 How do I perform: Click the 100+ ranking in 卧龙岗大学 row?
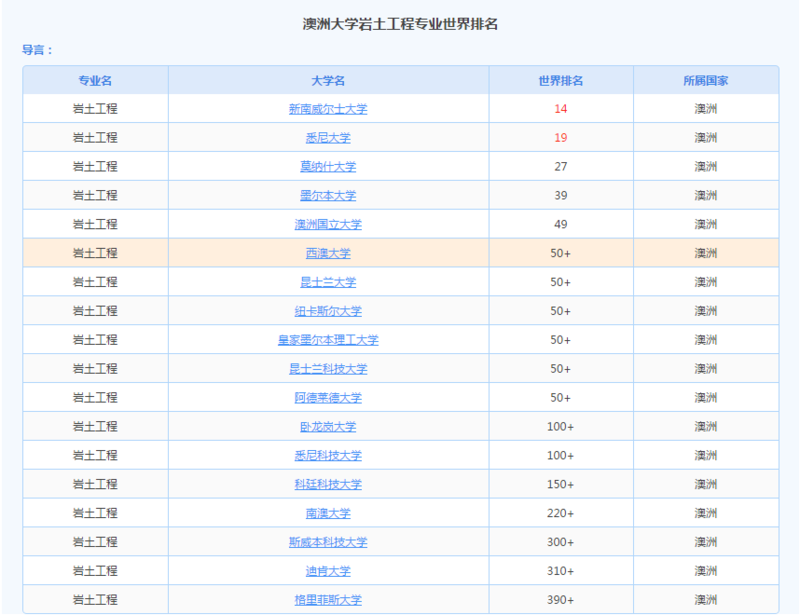pyautogui.click(x=561, y=426)
